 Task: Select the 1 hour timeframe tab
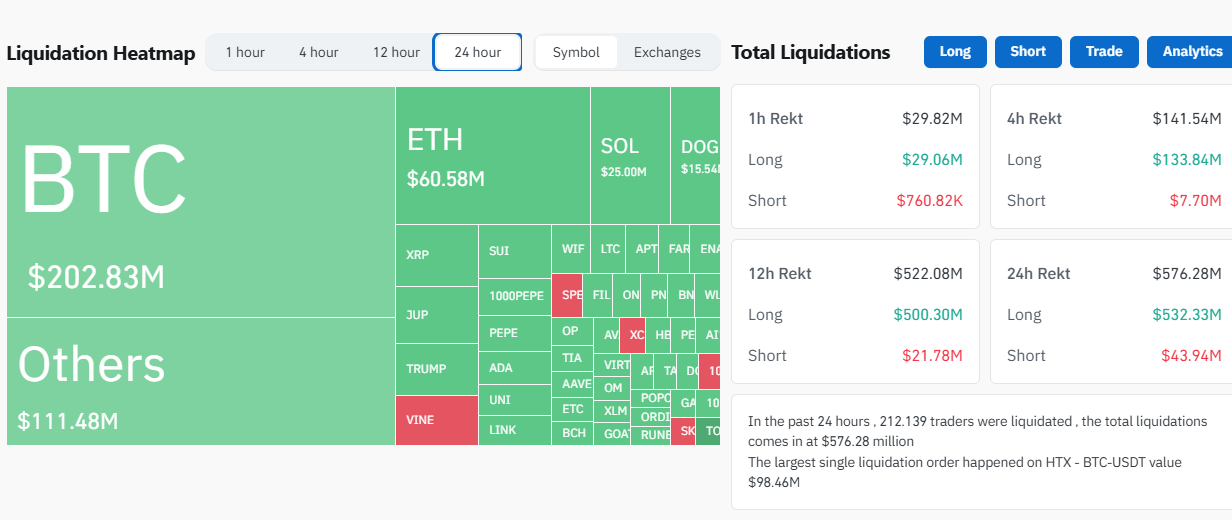[245, 52]
